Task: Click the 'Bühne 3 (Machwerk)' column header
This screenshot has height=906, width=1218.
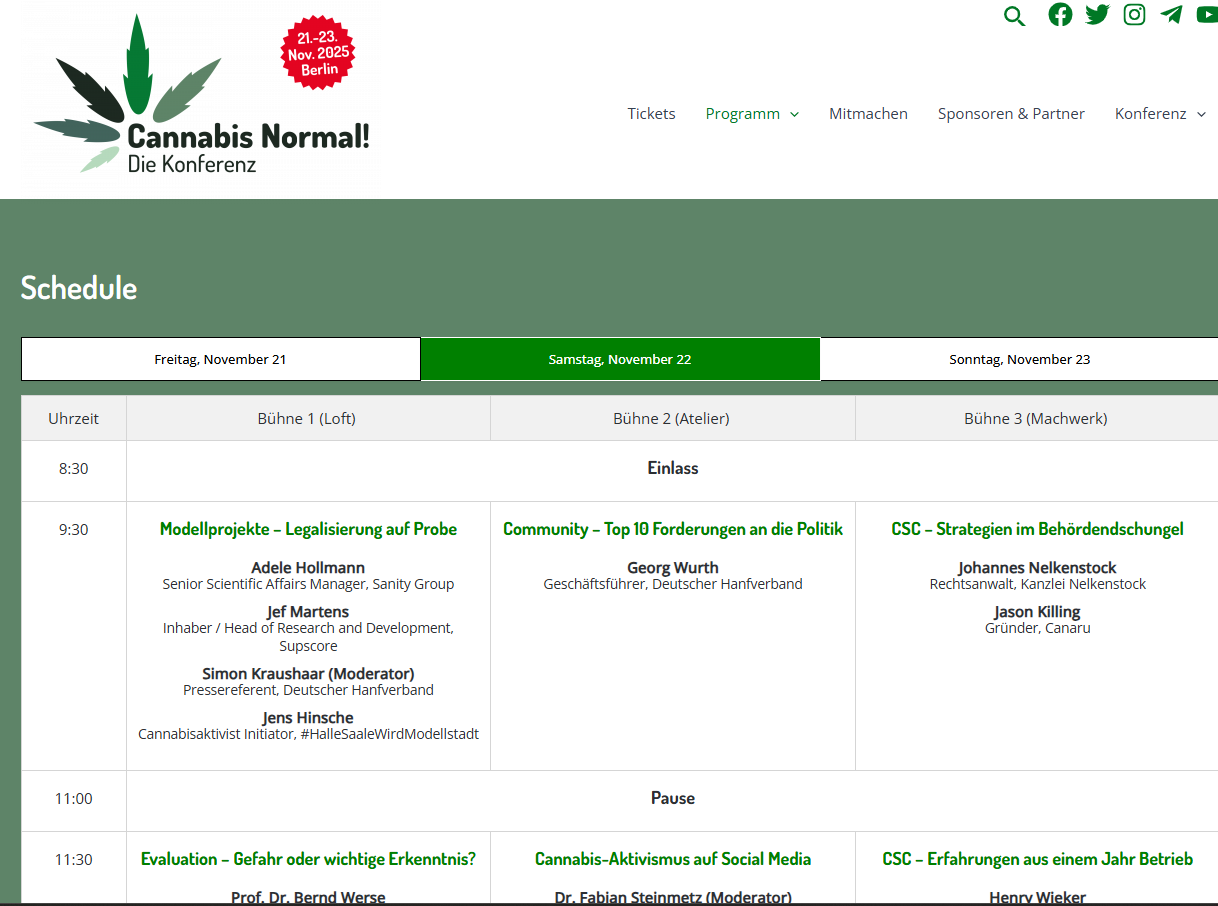Action: click(x=1036, y=419)
